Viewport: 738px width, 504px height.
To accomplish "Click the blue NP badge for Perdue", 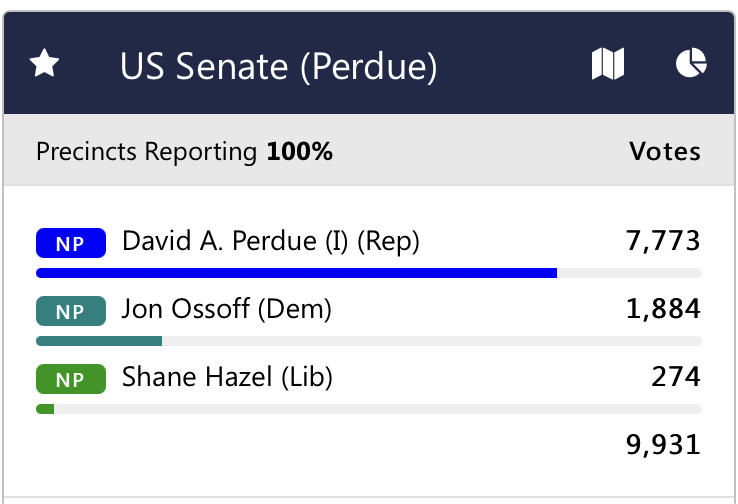I will pos(71,243).
